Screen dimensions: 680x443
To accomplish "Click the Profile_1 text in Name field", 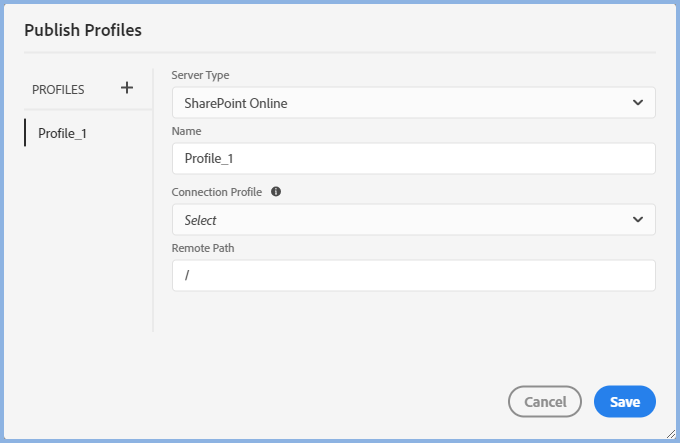I will tap(209, 158).
